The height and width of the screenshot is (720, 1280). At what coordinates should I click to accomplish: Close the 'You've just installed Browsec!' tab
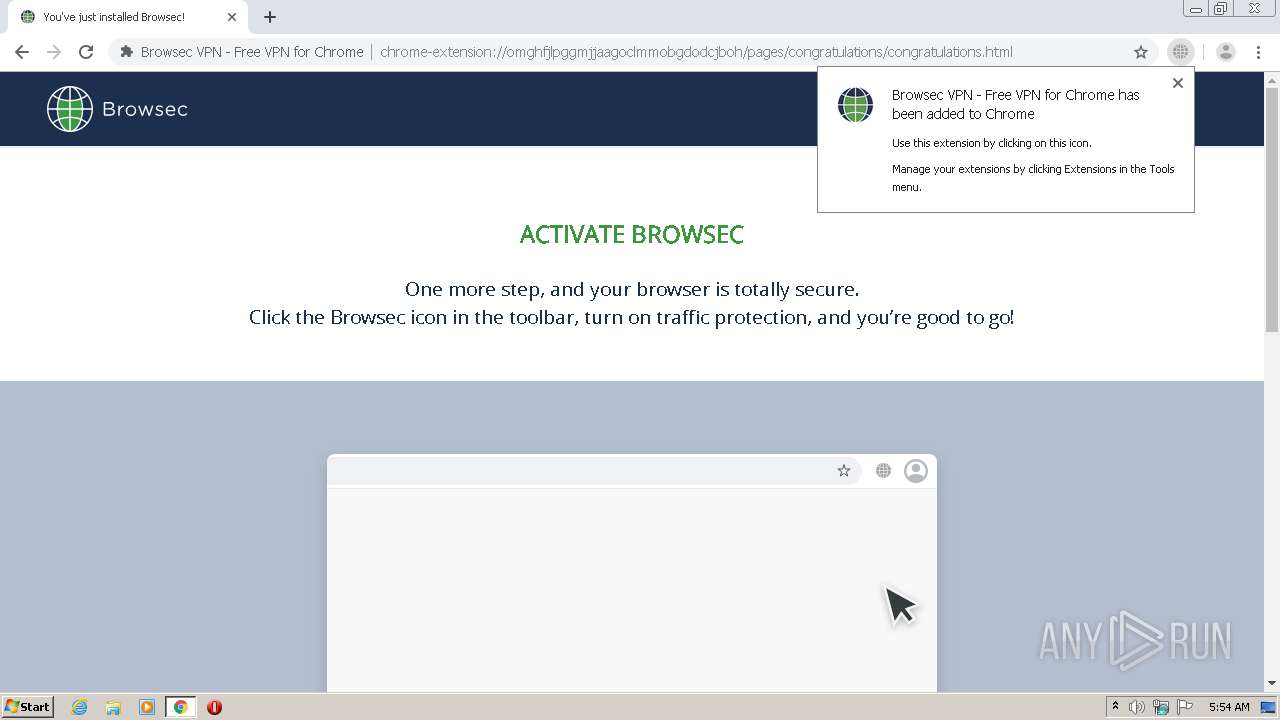[232, 17]
